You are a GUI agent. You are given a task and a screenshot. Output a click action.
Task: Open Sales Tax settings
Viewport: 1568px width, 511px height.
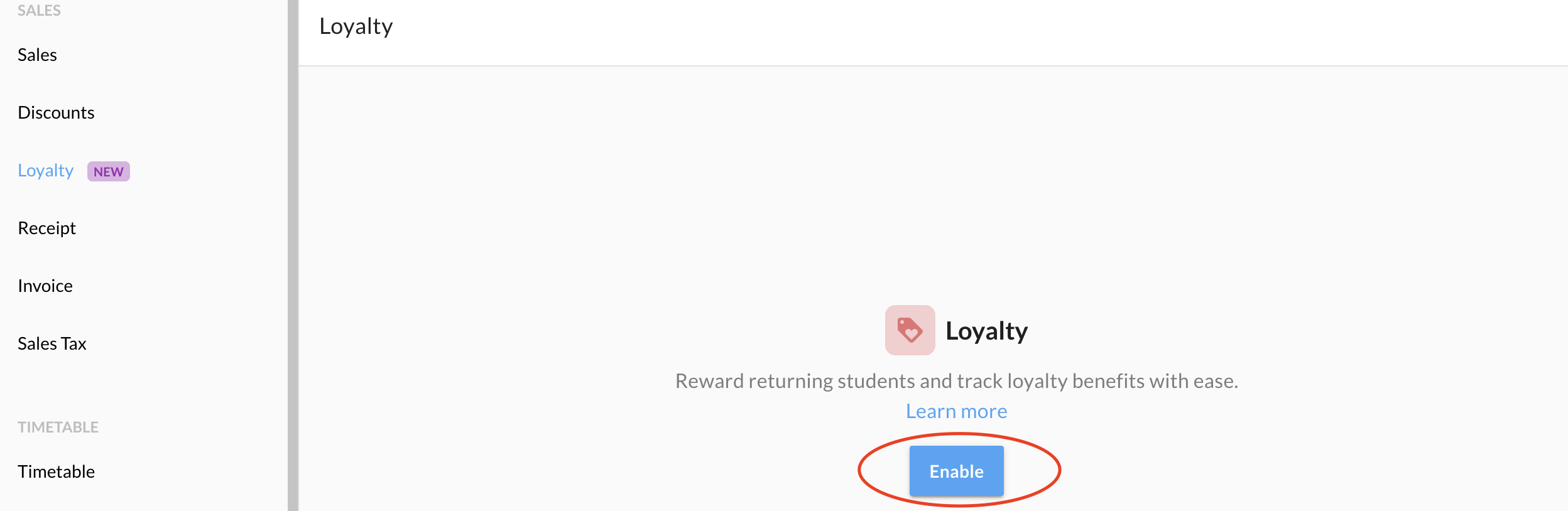(x=52, y=344)
